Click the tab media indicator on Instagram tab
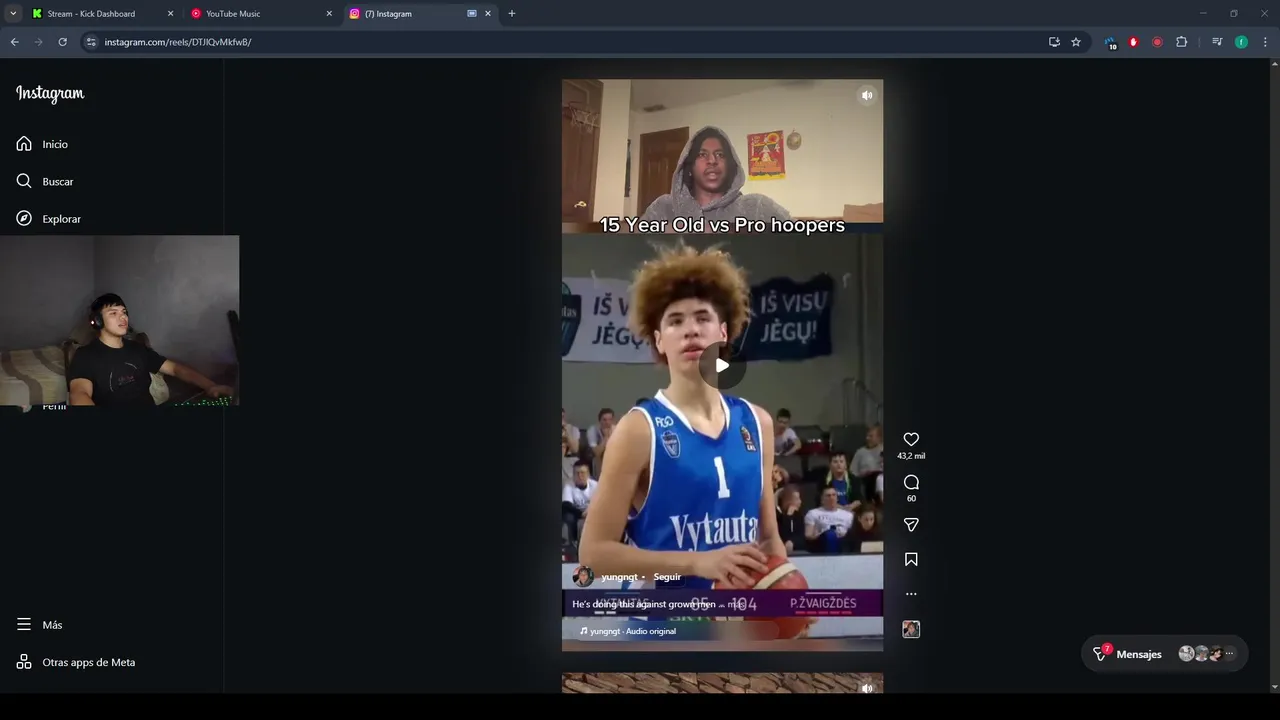Screen dimensions: 1280x720 [472, 14]
